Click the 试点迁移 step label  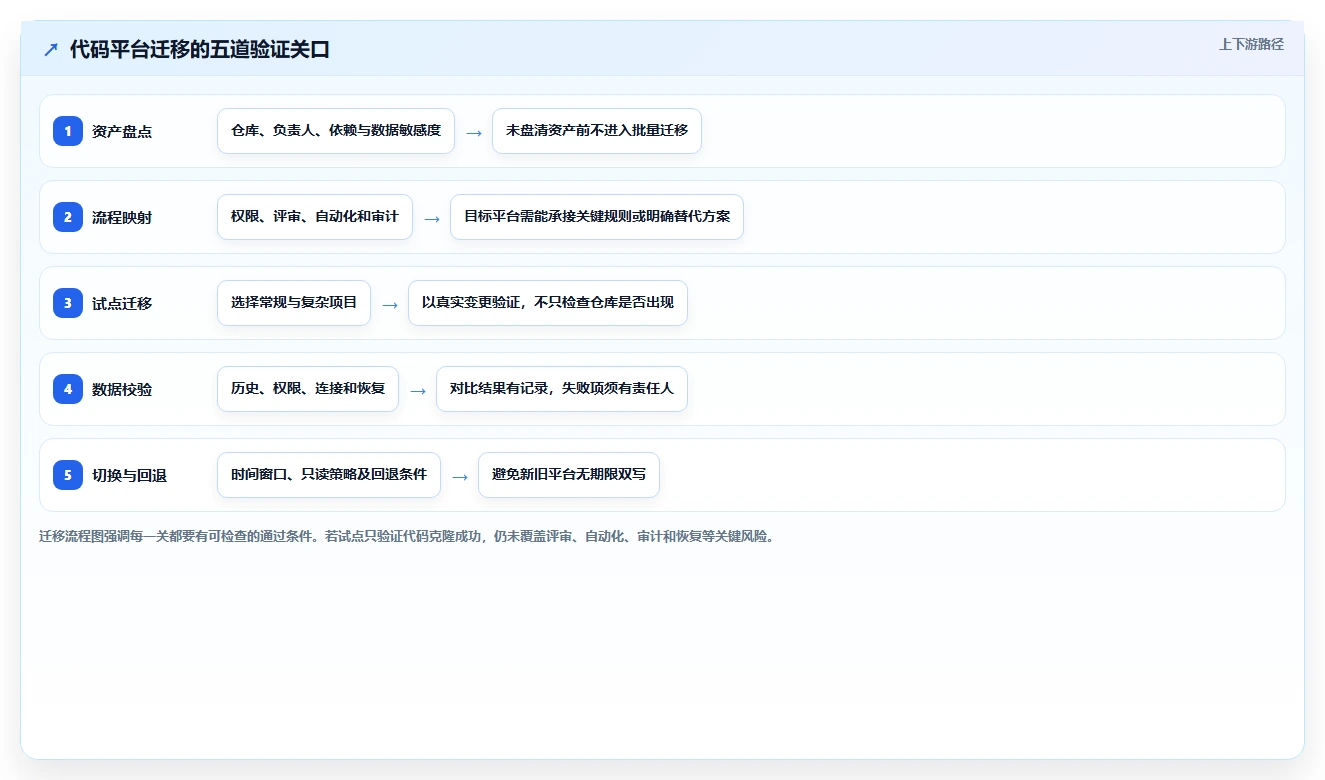(122, 303)
